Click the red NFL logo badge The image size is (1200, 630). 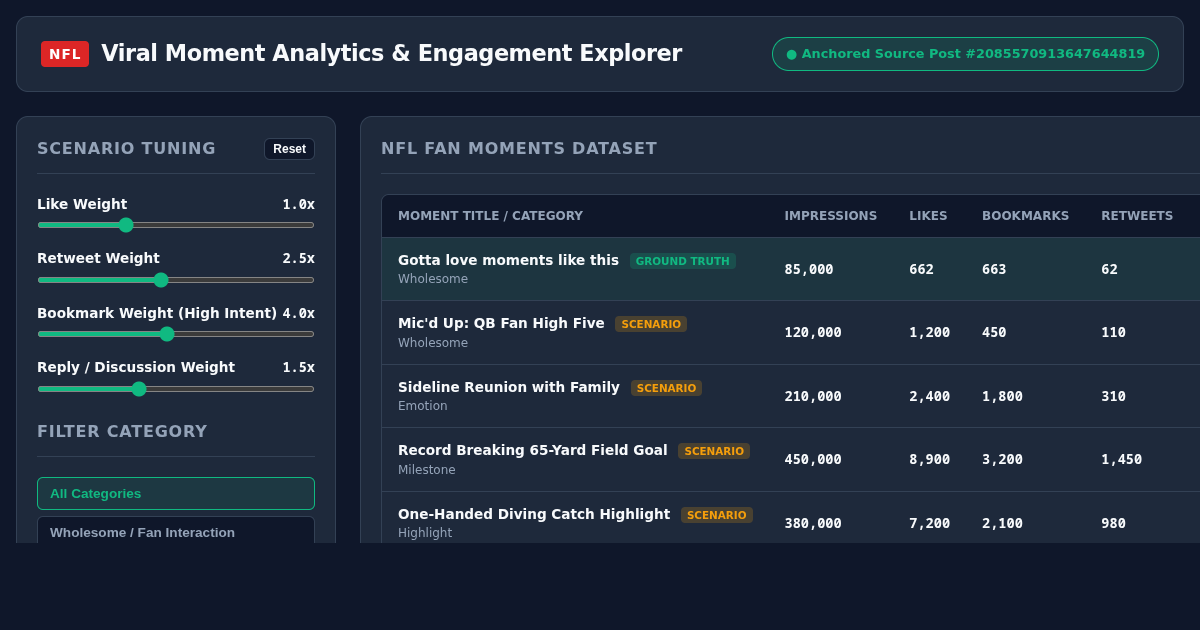click(65, 54)
